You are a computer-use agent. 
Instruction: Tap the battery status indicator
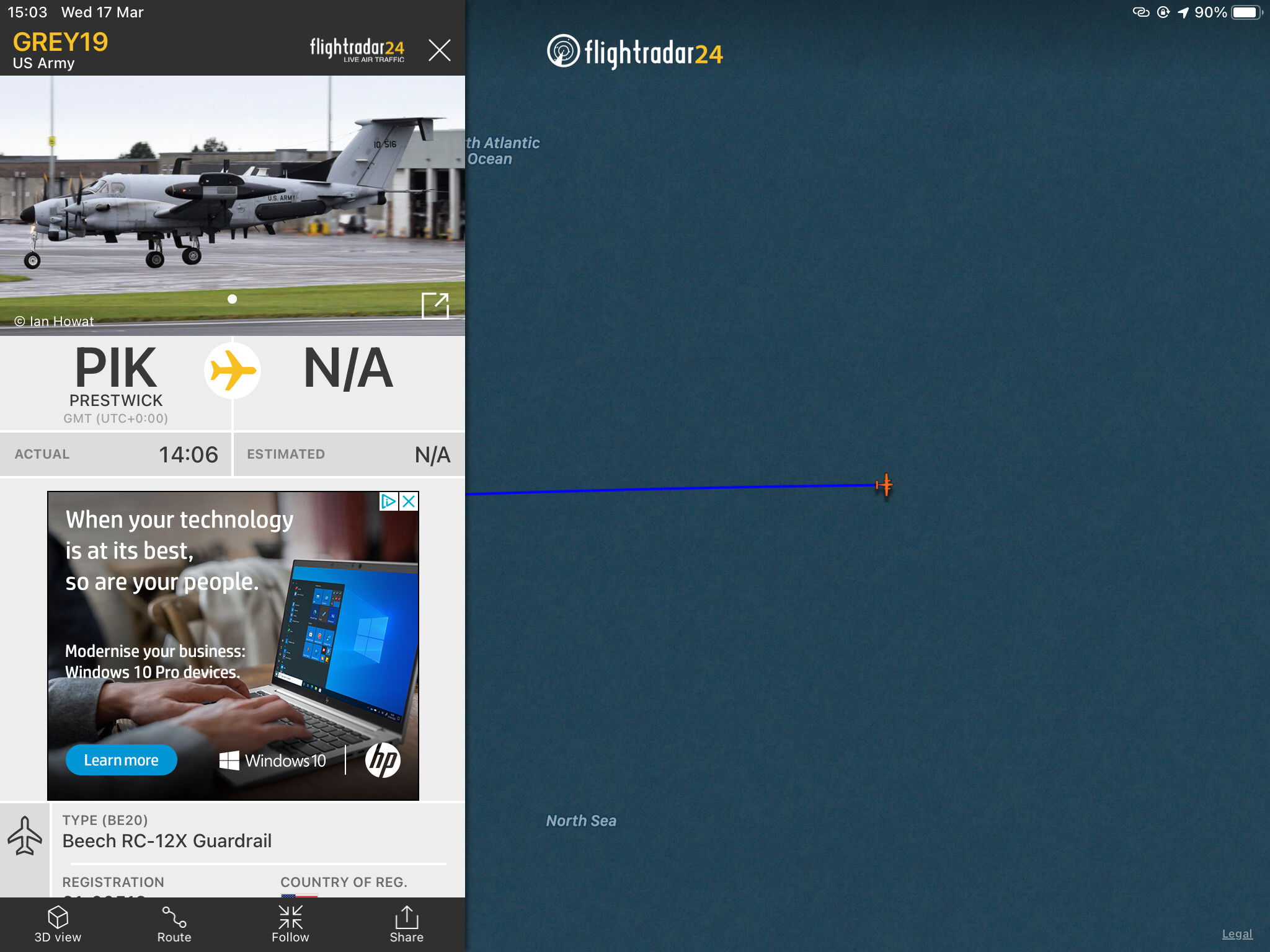coord(1246,12)
